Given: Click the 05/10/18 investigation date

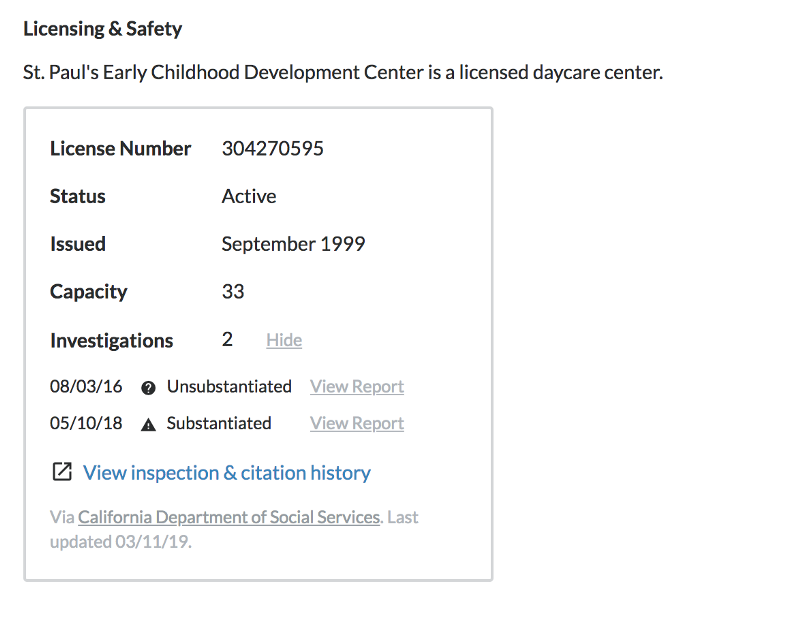Looking at the screenshot, I should (x=86, y=423).
